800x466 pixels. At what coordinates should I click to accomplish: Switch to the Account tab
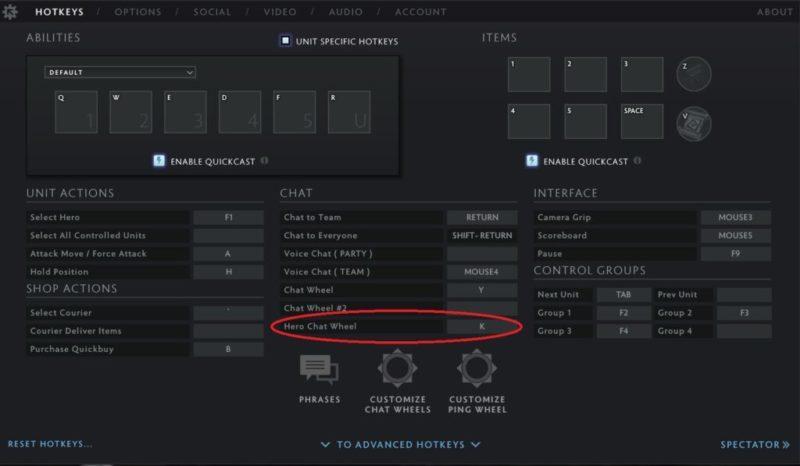[420, 12]
